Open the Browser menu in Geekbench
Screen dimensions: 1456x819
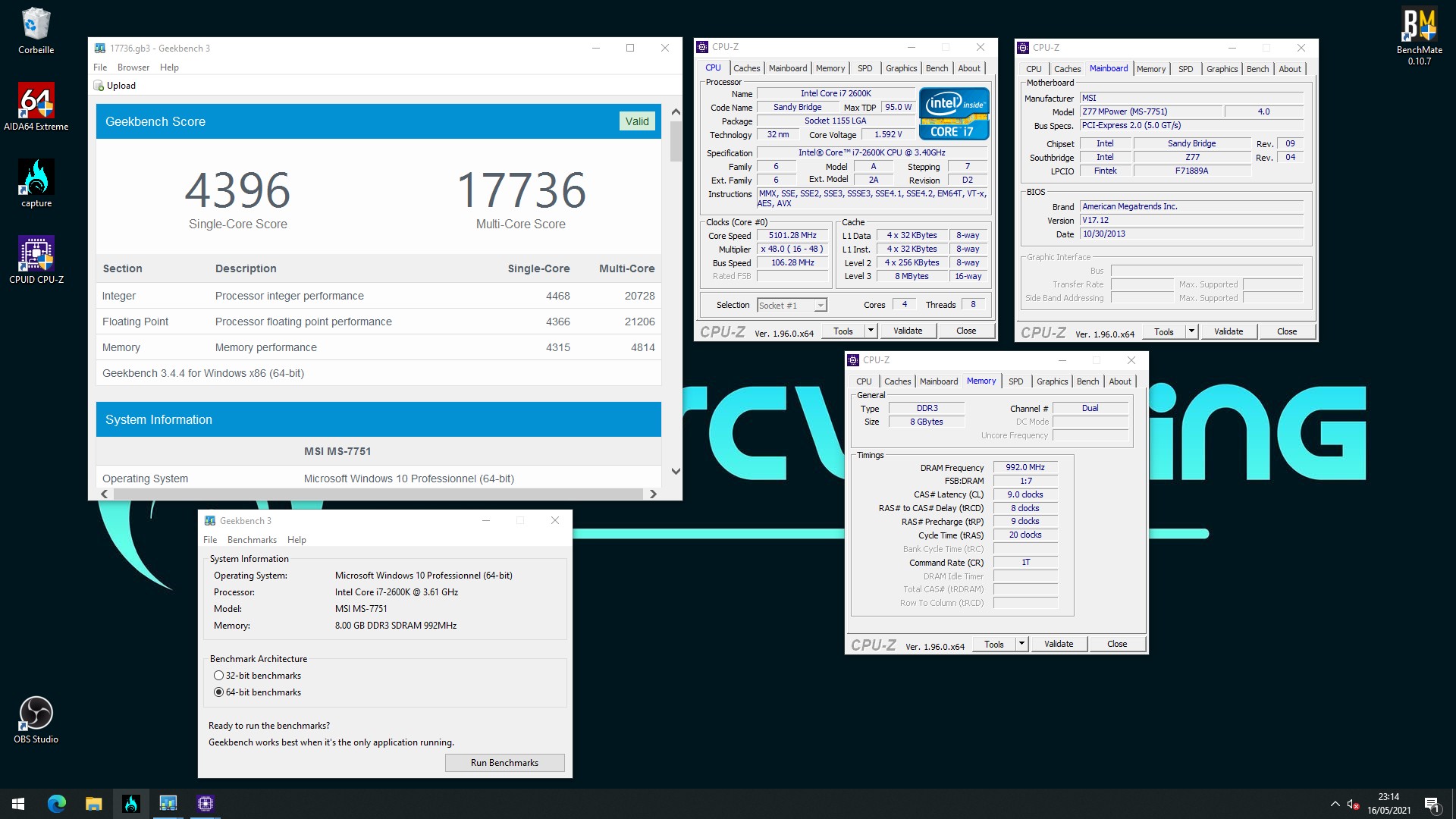pyautogui.click(x=133, y=67)
